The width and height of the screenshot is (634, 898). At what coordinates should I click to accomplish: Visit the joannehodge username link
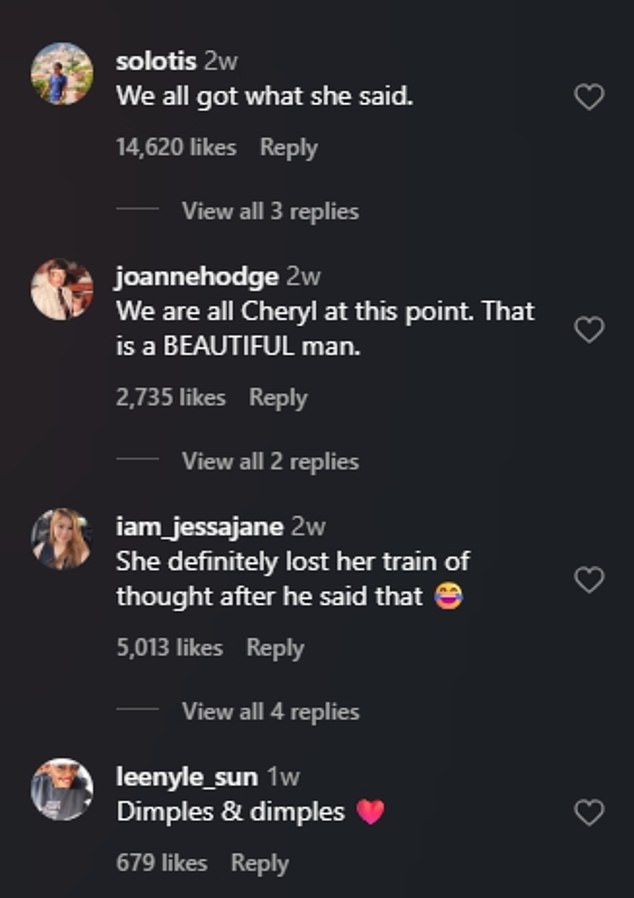(x=197, y=276)
